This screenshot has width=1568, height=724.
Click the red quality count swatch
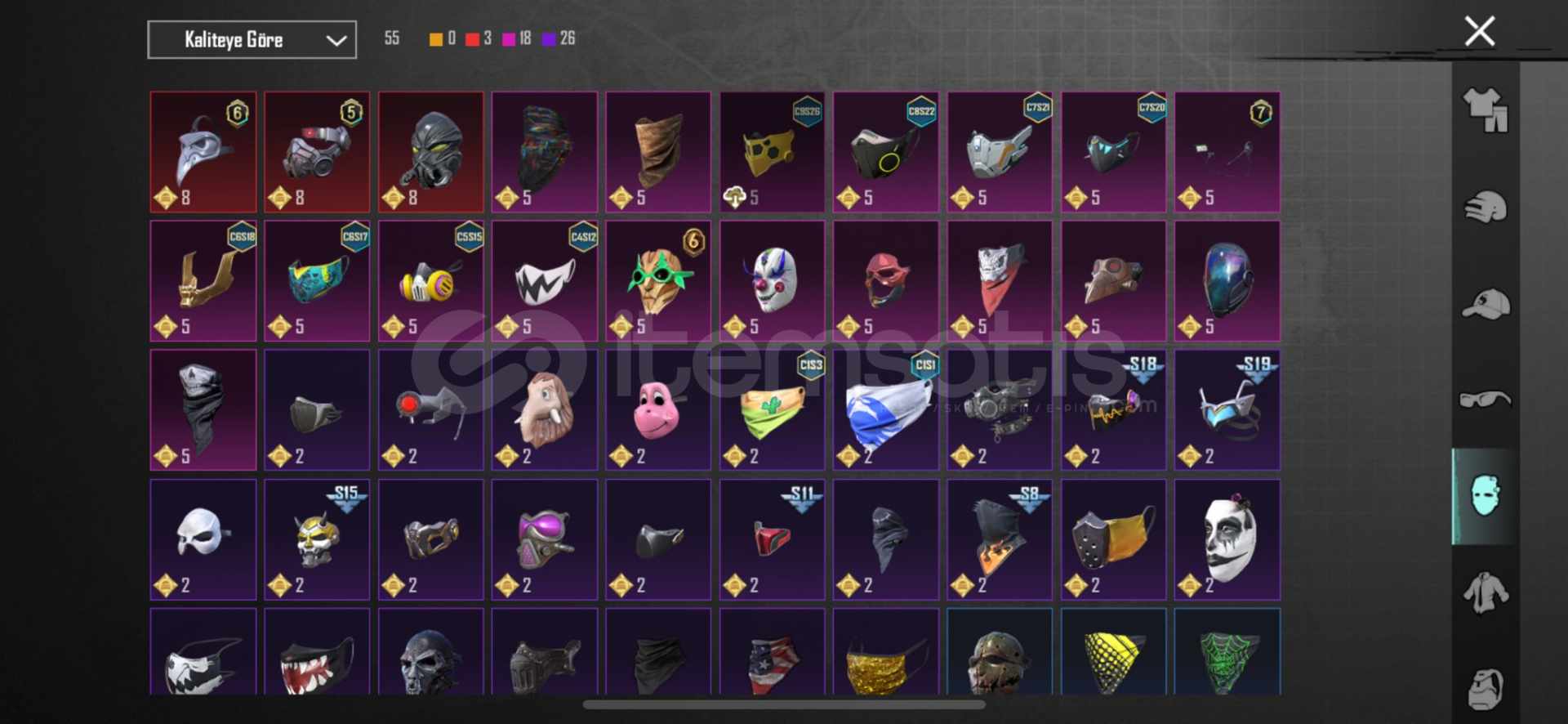472,39
